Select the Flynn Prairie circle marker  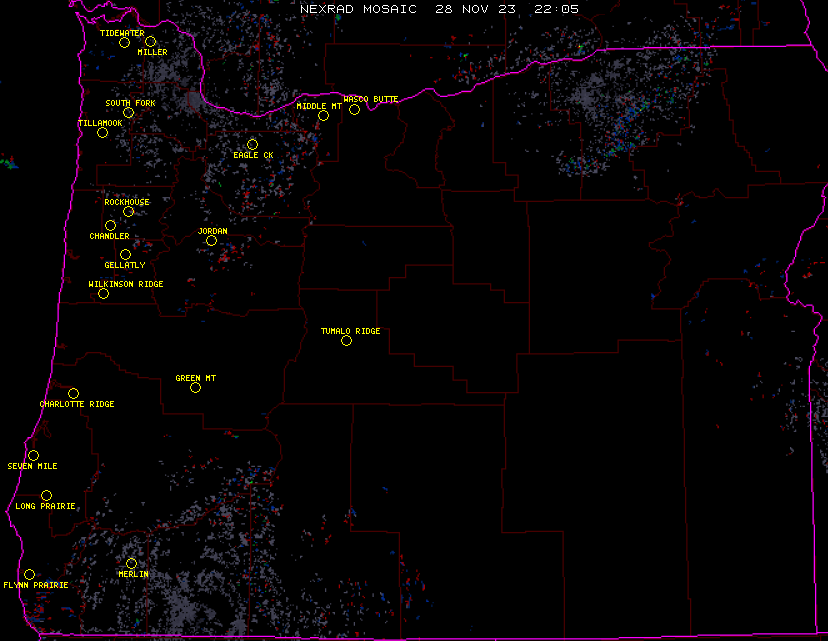[30, 574]
